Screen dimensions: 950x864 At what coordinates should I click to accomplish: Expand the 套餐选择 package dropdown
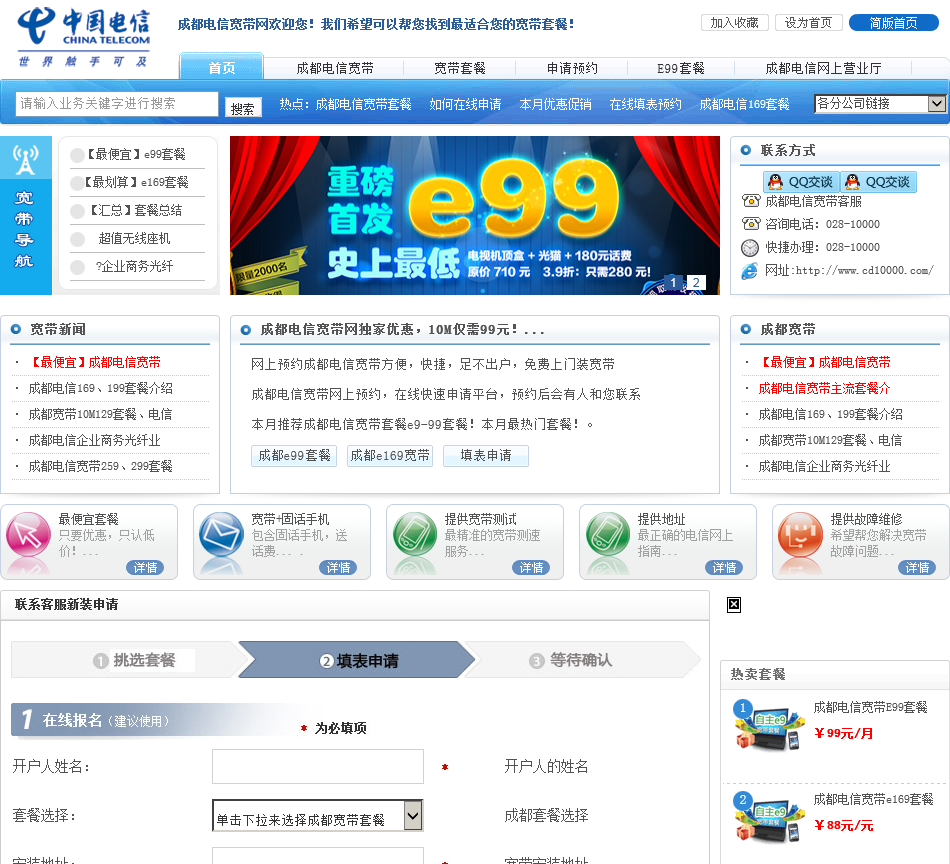(317, 816)
